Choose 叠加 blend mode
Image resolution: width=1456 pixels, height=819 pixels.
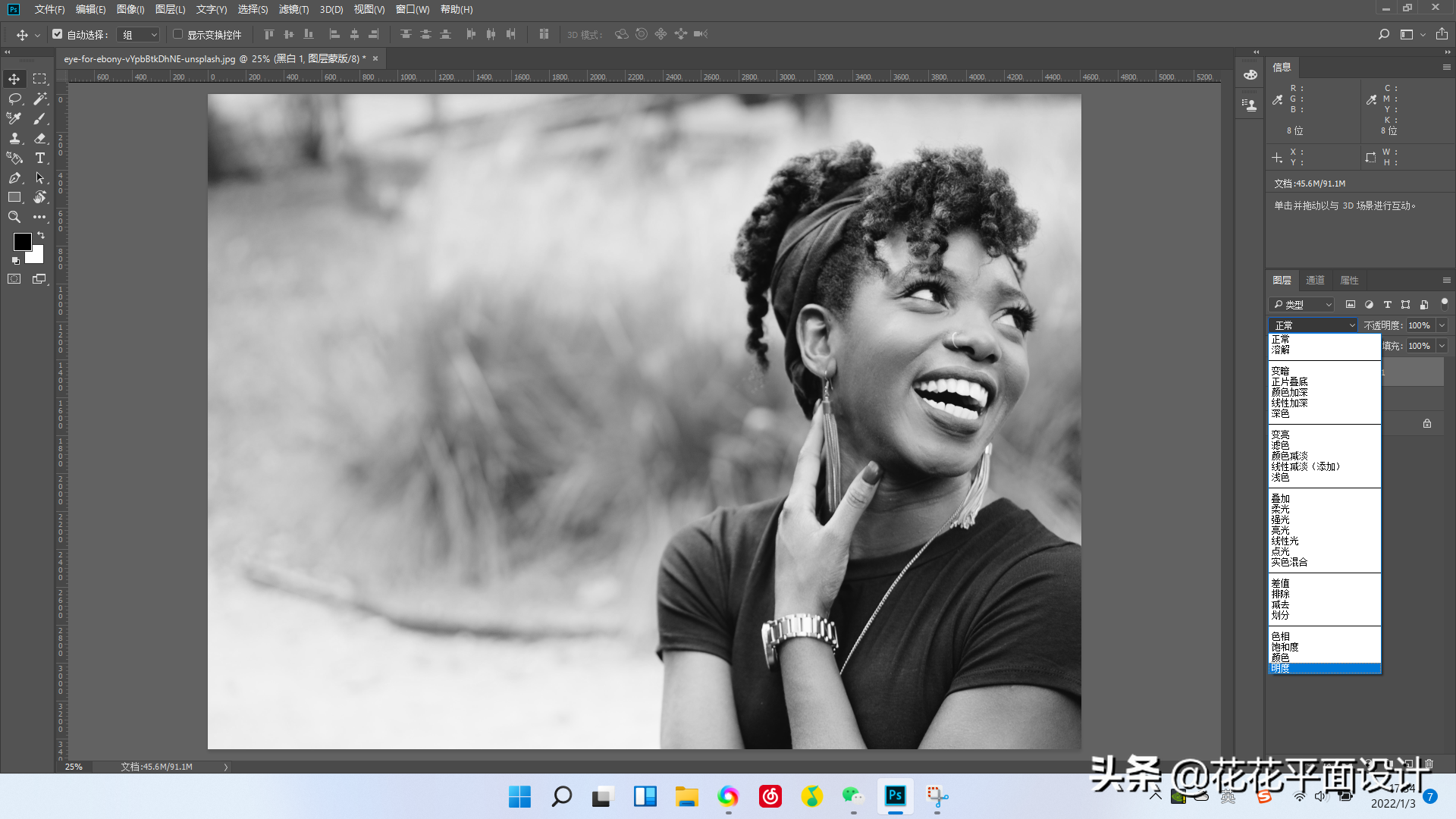pyautogui.click(x=1324, y=499)
